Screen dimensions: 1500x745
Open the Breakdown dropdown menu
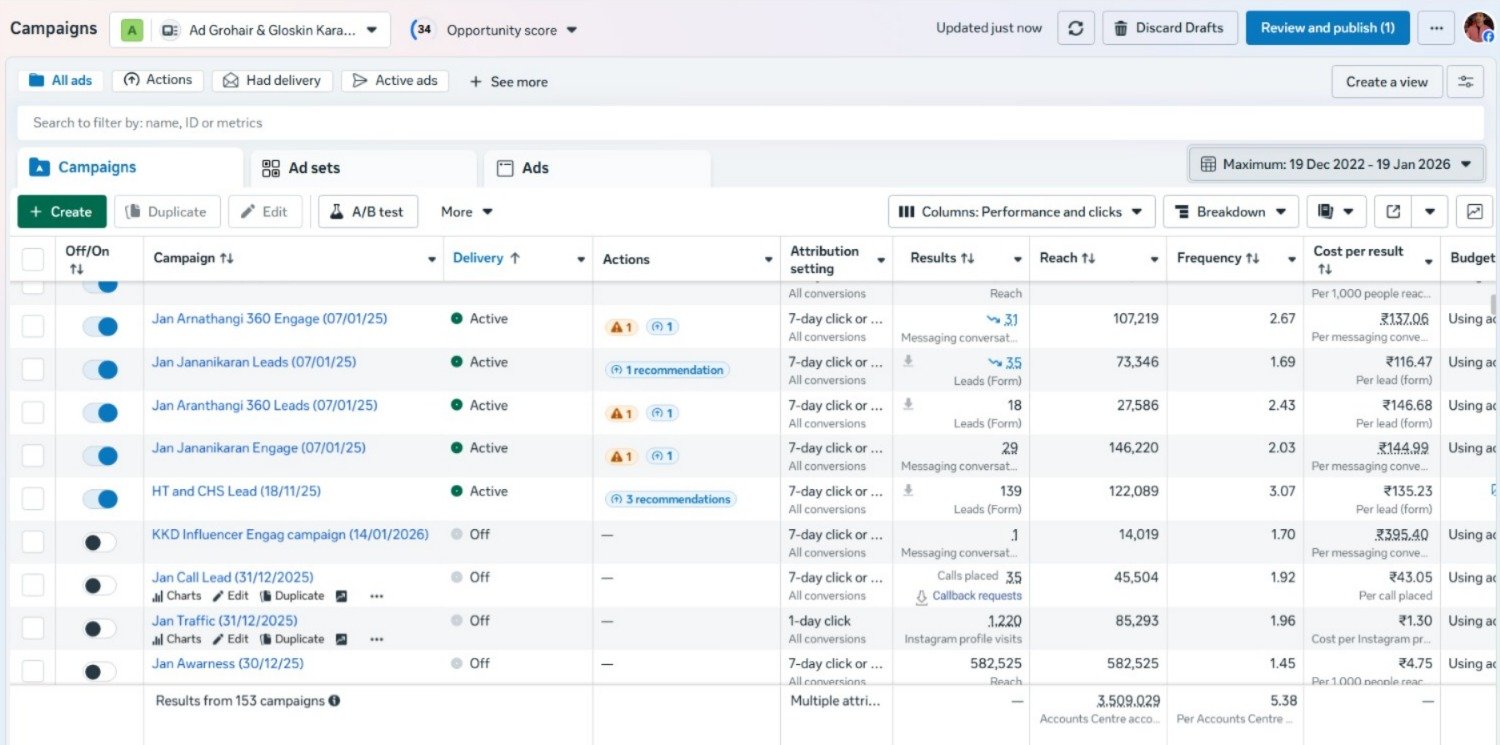tap(1231, 212)
